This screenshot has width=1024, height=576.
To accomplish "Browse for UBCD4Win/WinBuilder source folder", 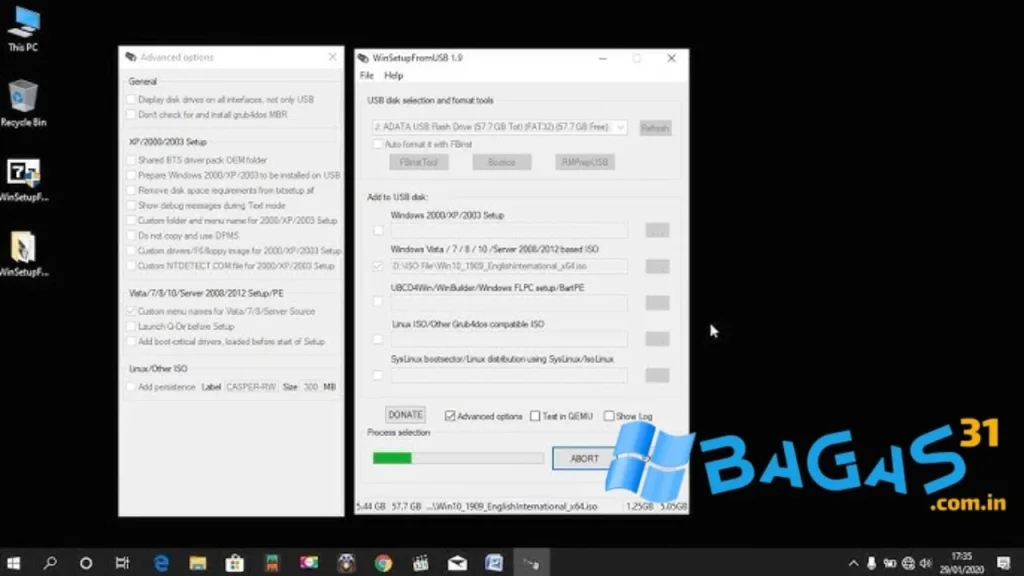I will (657, 302).
